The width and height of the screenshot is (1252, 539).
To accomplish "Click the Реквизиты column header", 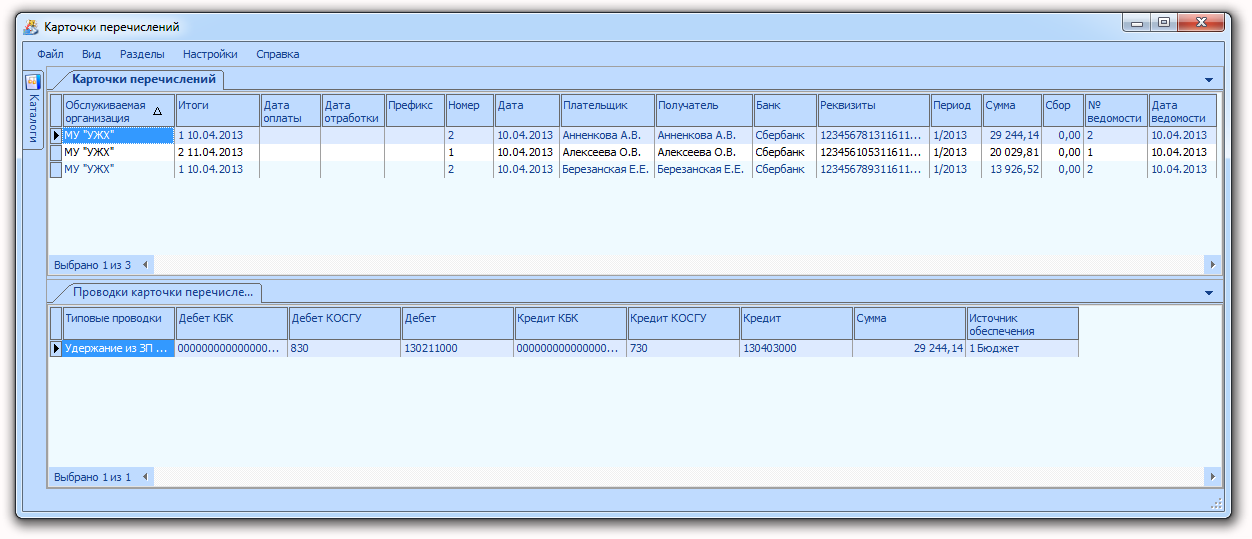I will coord(874,111).
